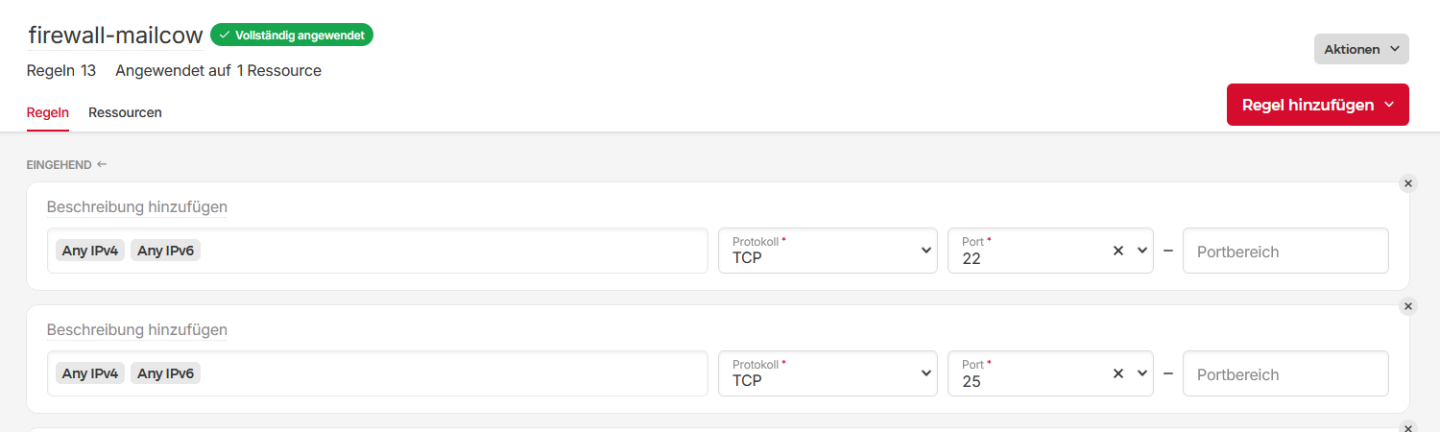Viewport: 1440px width, 432px height.
Task: Open Protokoll TCP dropdown in first rule
Action: tap(828, 250)
